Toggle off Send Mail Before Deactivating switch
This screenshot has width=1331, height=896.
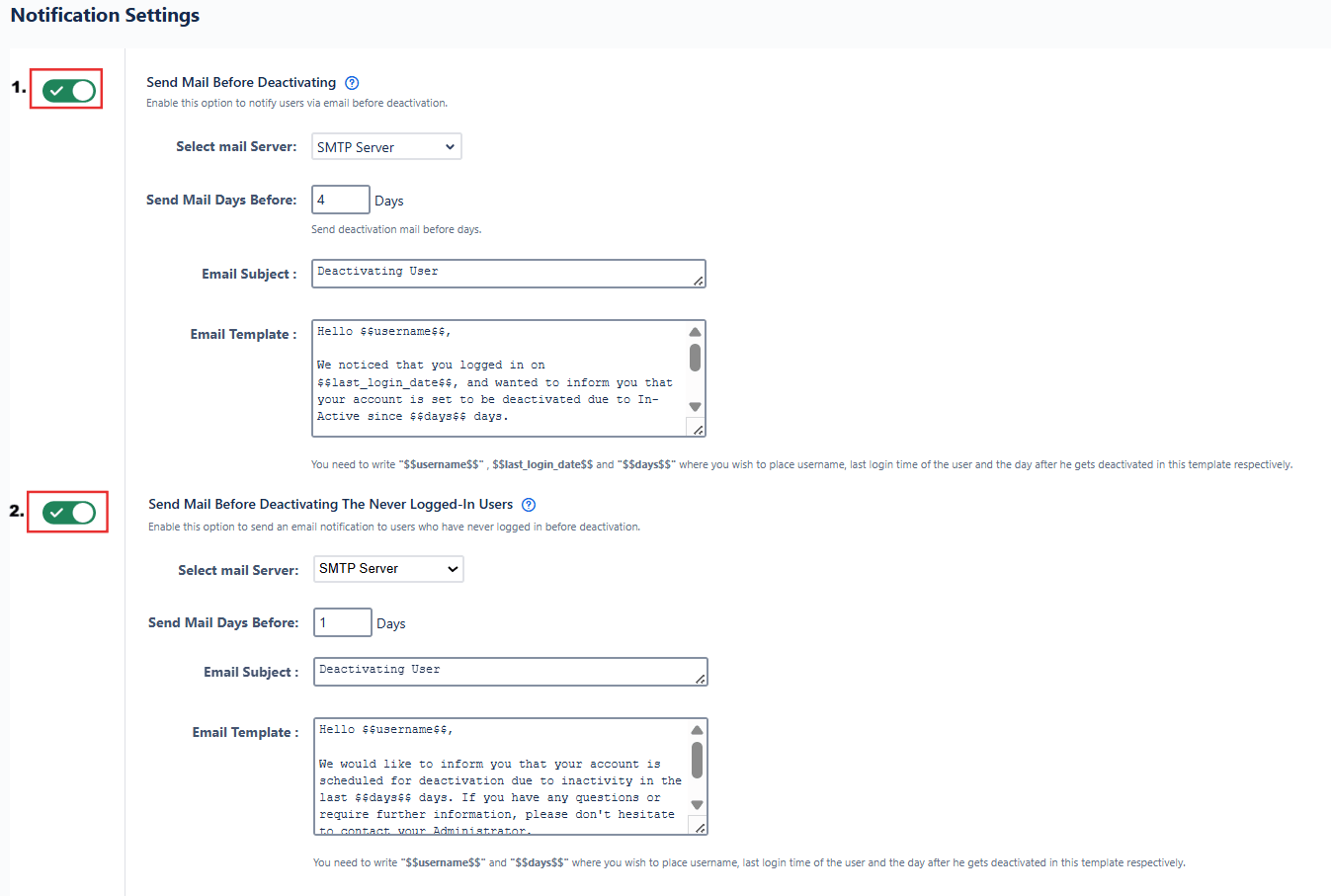[68, 91]
